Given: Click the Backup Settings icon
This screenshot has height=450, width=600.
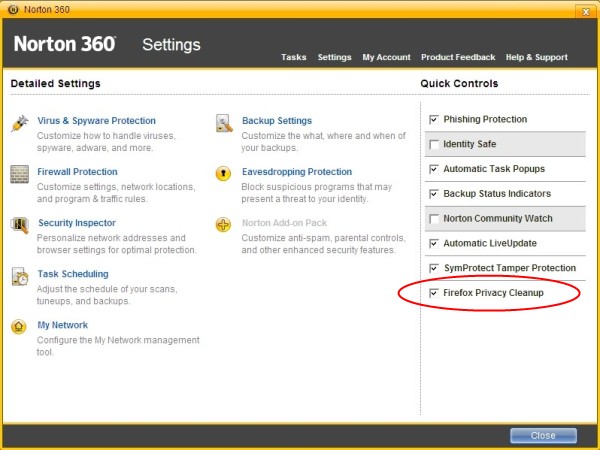Looking at the screenshot, I should pyautogui.click(x=224, y=123).
